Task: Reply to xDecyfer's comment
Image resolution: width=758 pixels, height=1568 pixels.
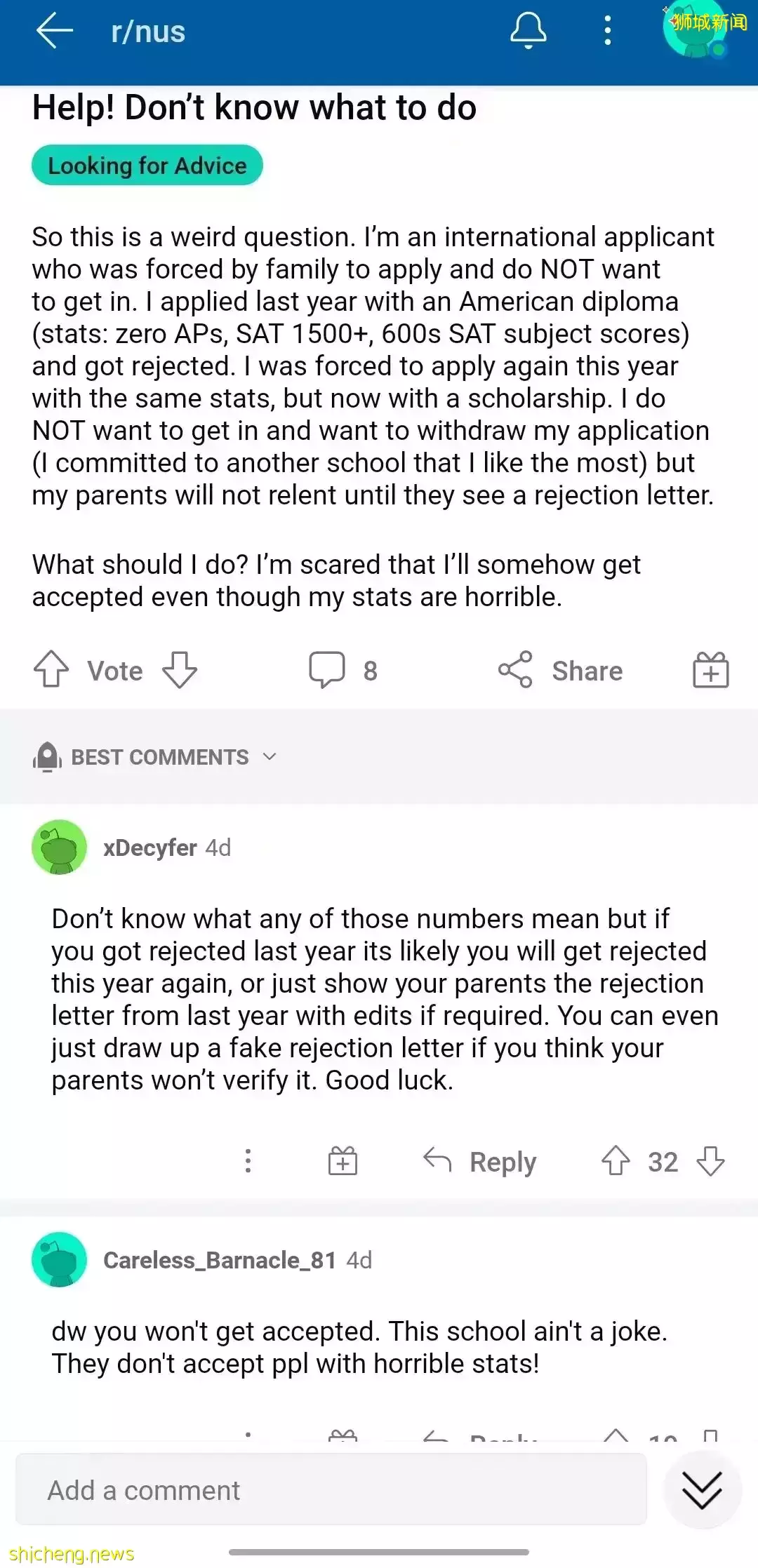Action: tap(481, 1161)
